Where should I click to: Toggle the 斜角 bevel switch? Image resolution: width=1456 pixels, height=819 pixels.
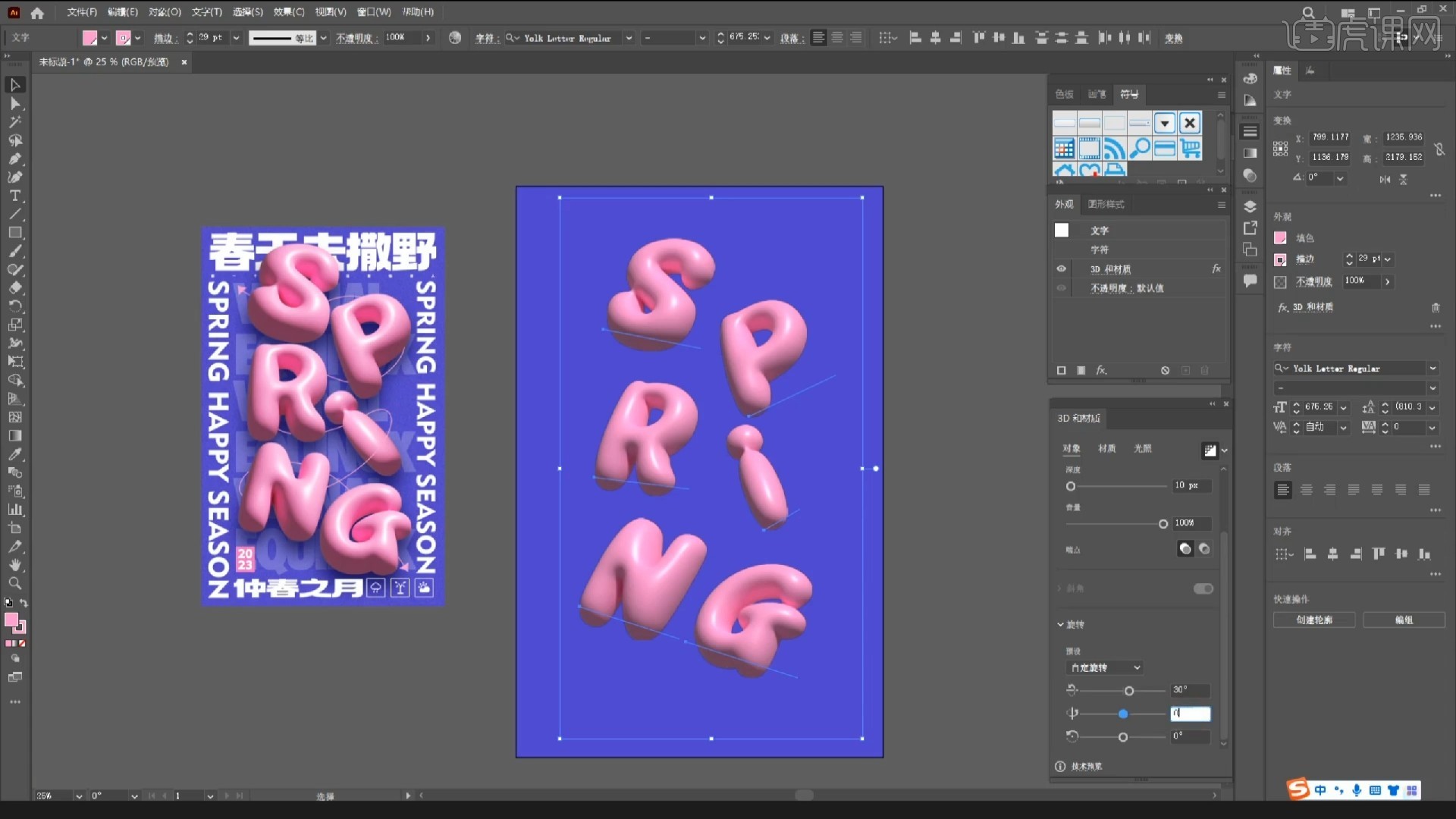[x=1203, y=588]
